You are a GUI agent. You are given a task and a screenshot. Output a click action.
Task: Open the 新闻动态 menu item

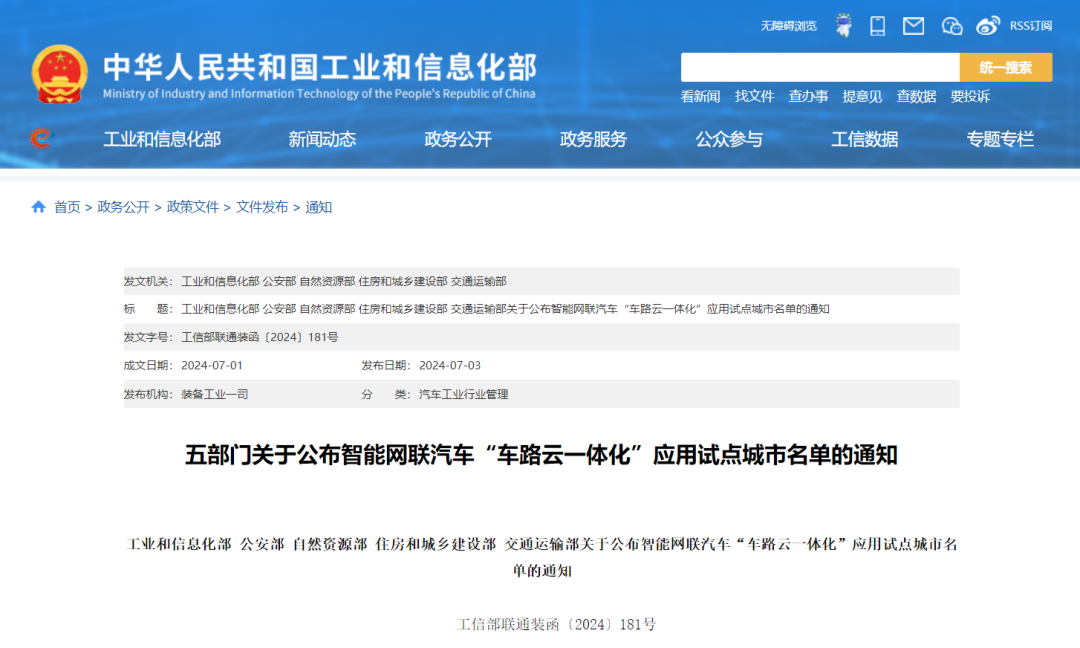[x=322, y=139]
